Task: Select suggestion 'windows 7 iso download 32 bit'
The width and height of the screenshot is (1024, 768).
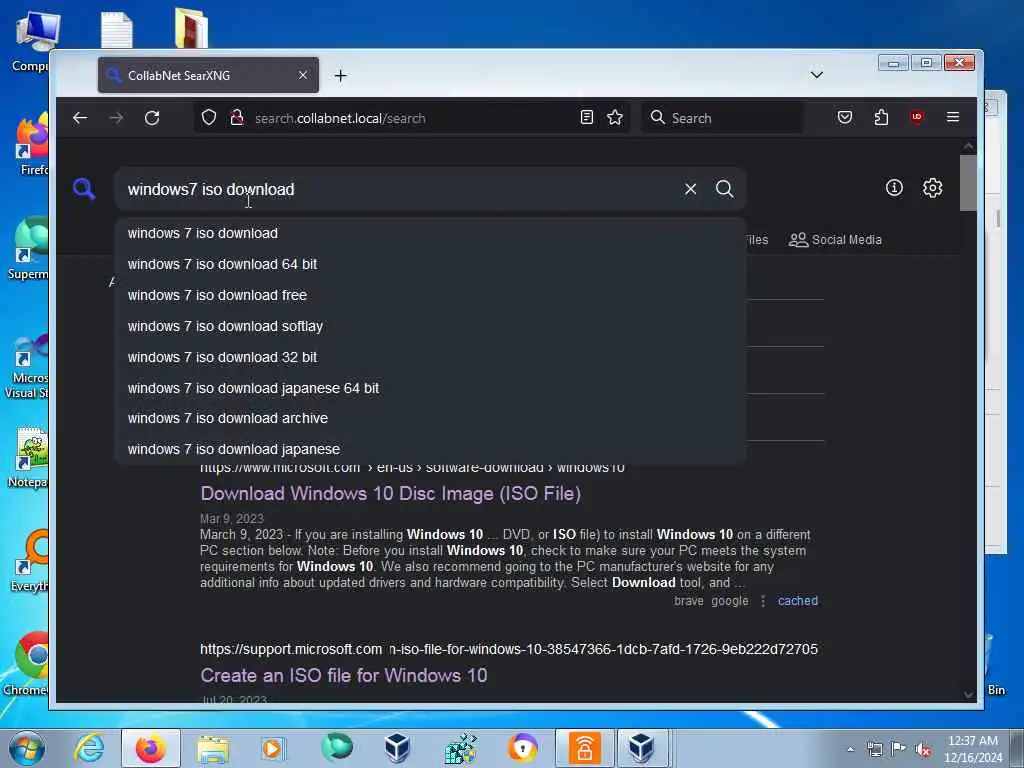Action: click(430, 357)
